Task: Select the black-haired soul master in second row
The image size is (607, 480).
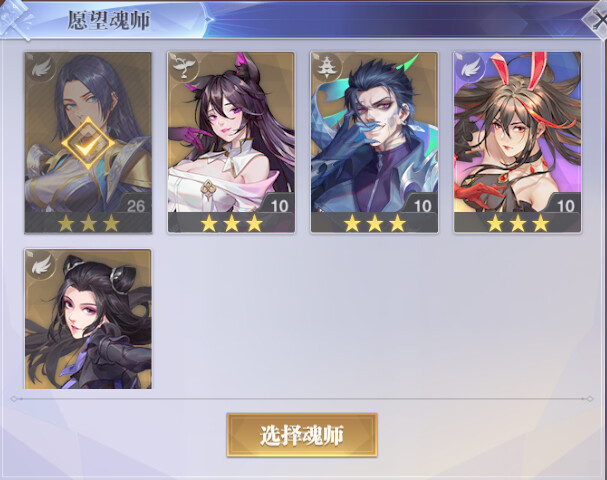Action: [88, 319]
